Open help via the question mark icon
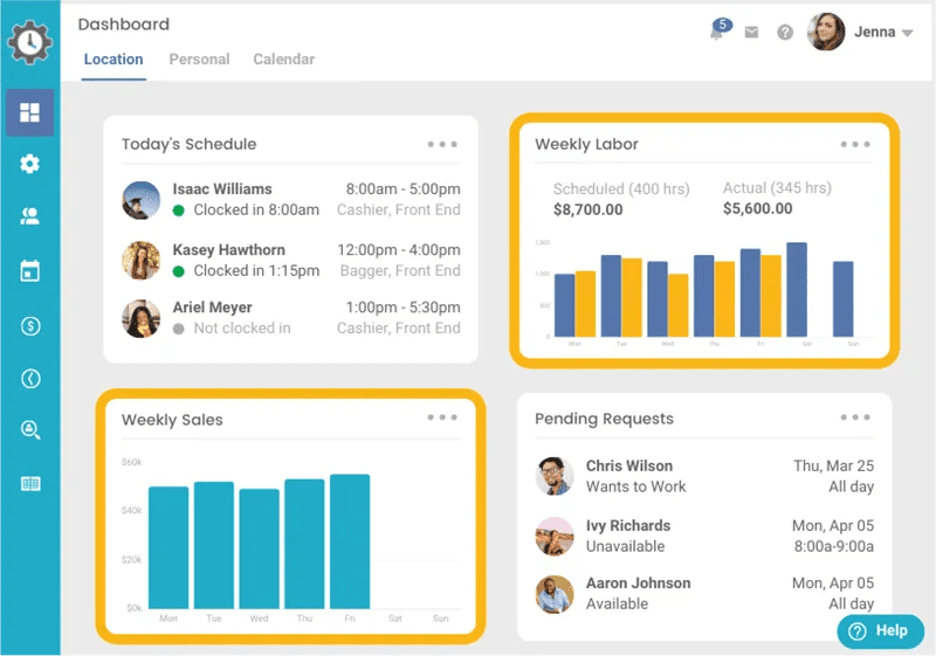This screenshot has width=936, height=656. coord(785,31)
